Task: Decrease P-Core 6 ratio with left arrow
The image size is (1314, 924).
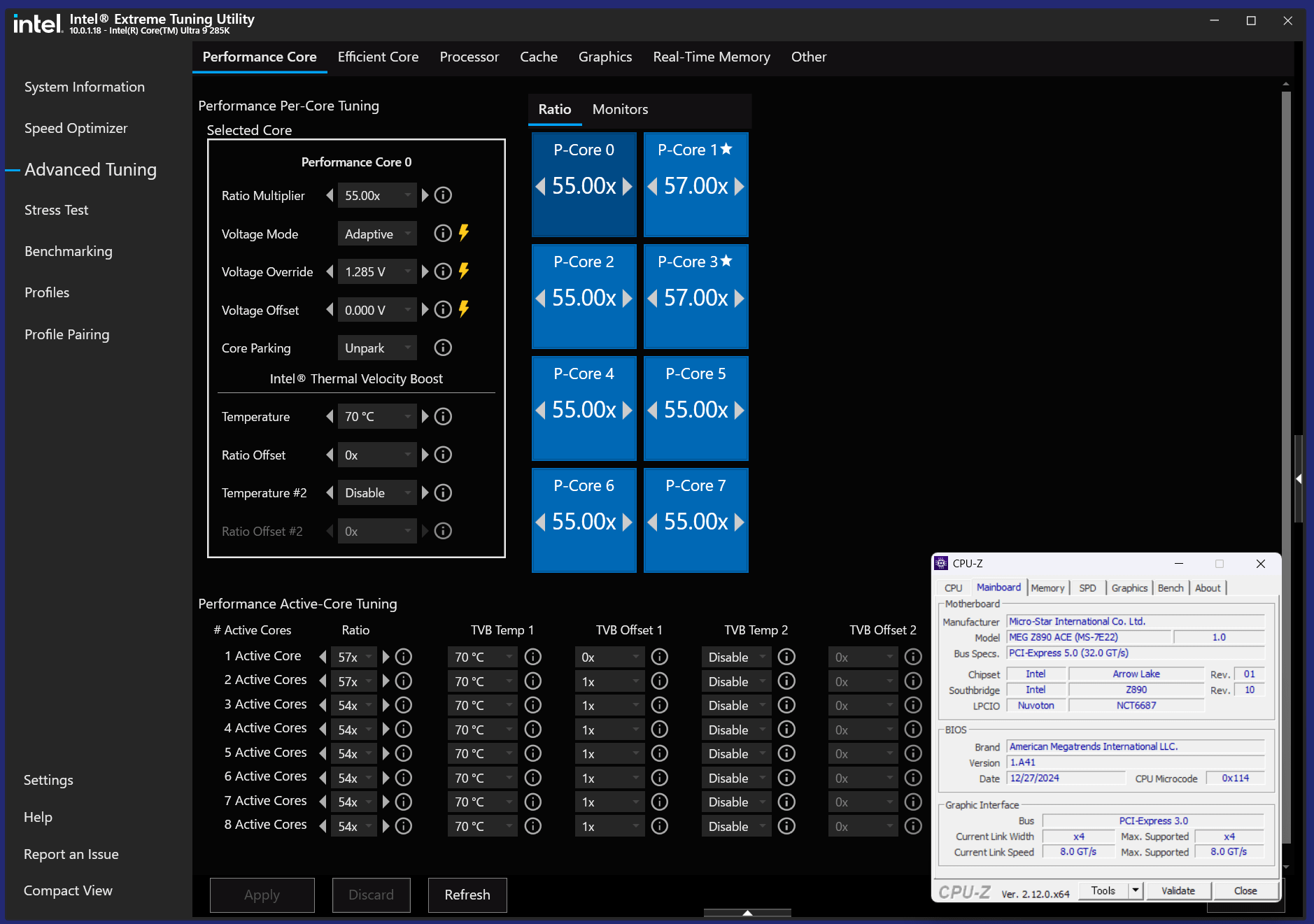Action: (540, 522)
